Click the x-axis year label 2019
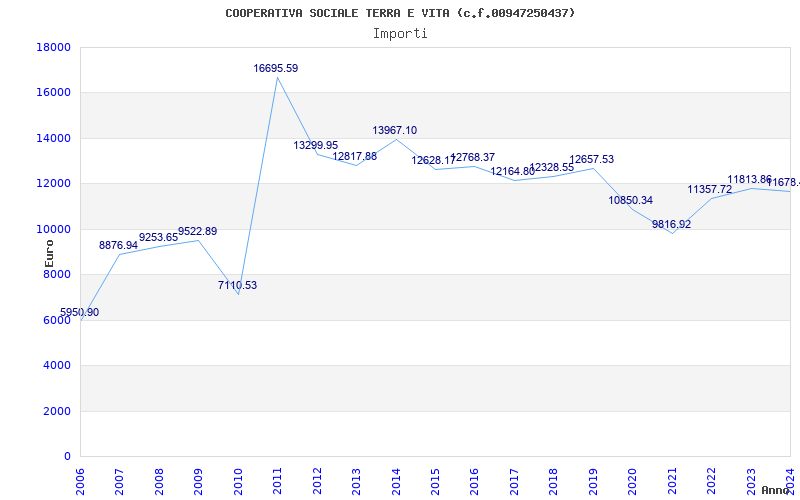This screenshot has height=500, width=800. point(593,481)
